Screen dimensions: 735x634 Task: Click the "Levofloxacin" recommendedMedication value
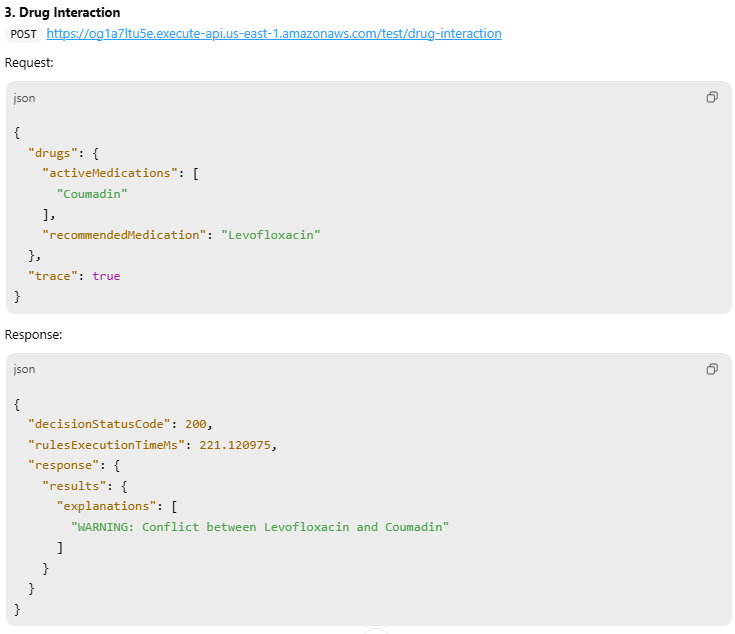(x=270, y=235)
